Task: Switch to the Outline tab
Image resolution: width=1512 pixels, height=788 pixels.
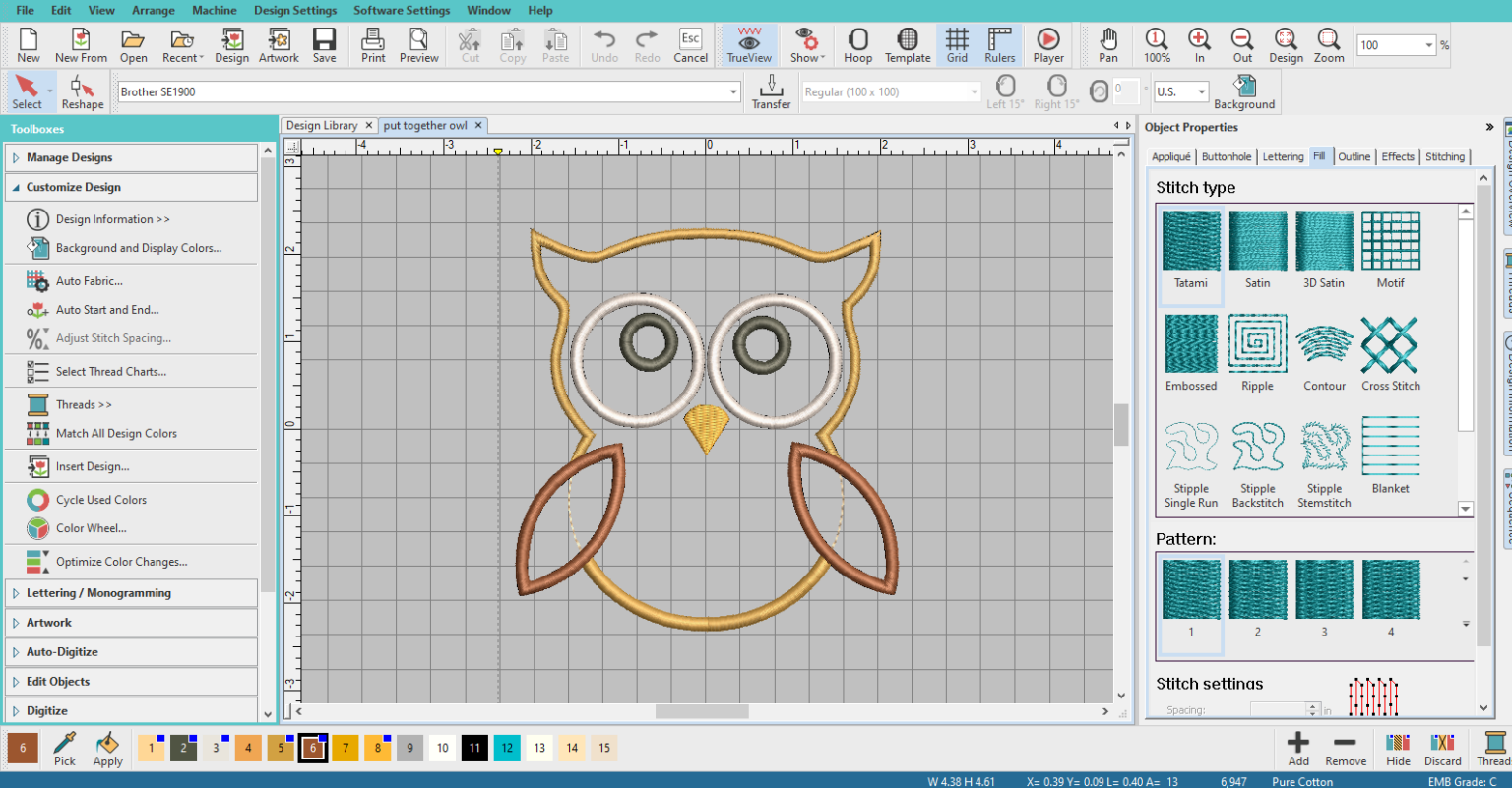Action: point(1354,156)
